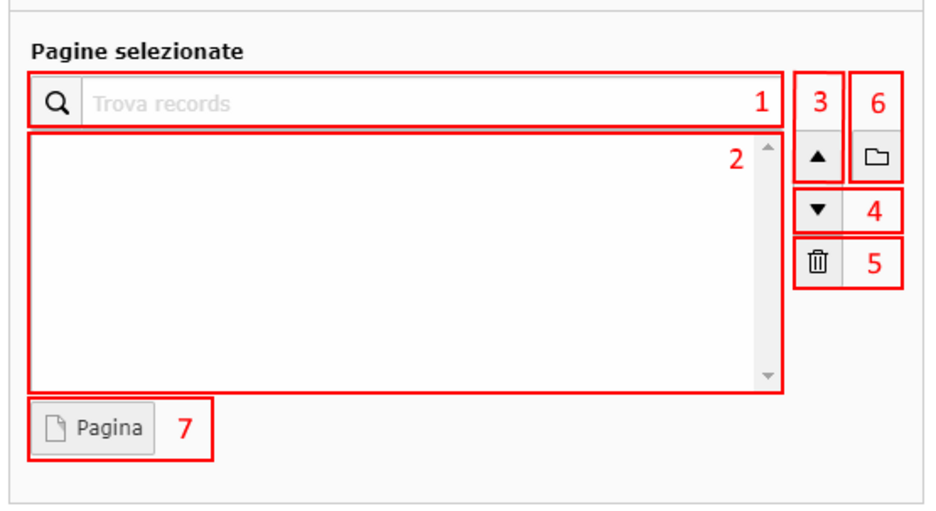Focus the Trova records search field
This screenshot has height=511, width=936.
[431, 102]
